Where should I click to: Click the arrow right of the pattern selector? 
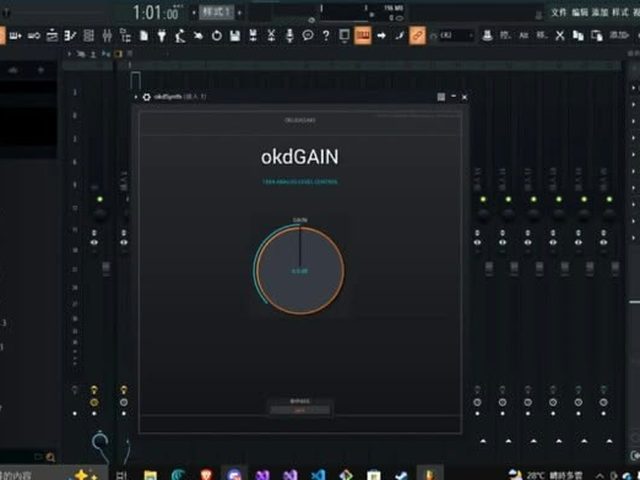[240, 13]
